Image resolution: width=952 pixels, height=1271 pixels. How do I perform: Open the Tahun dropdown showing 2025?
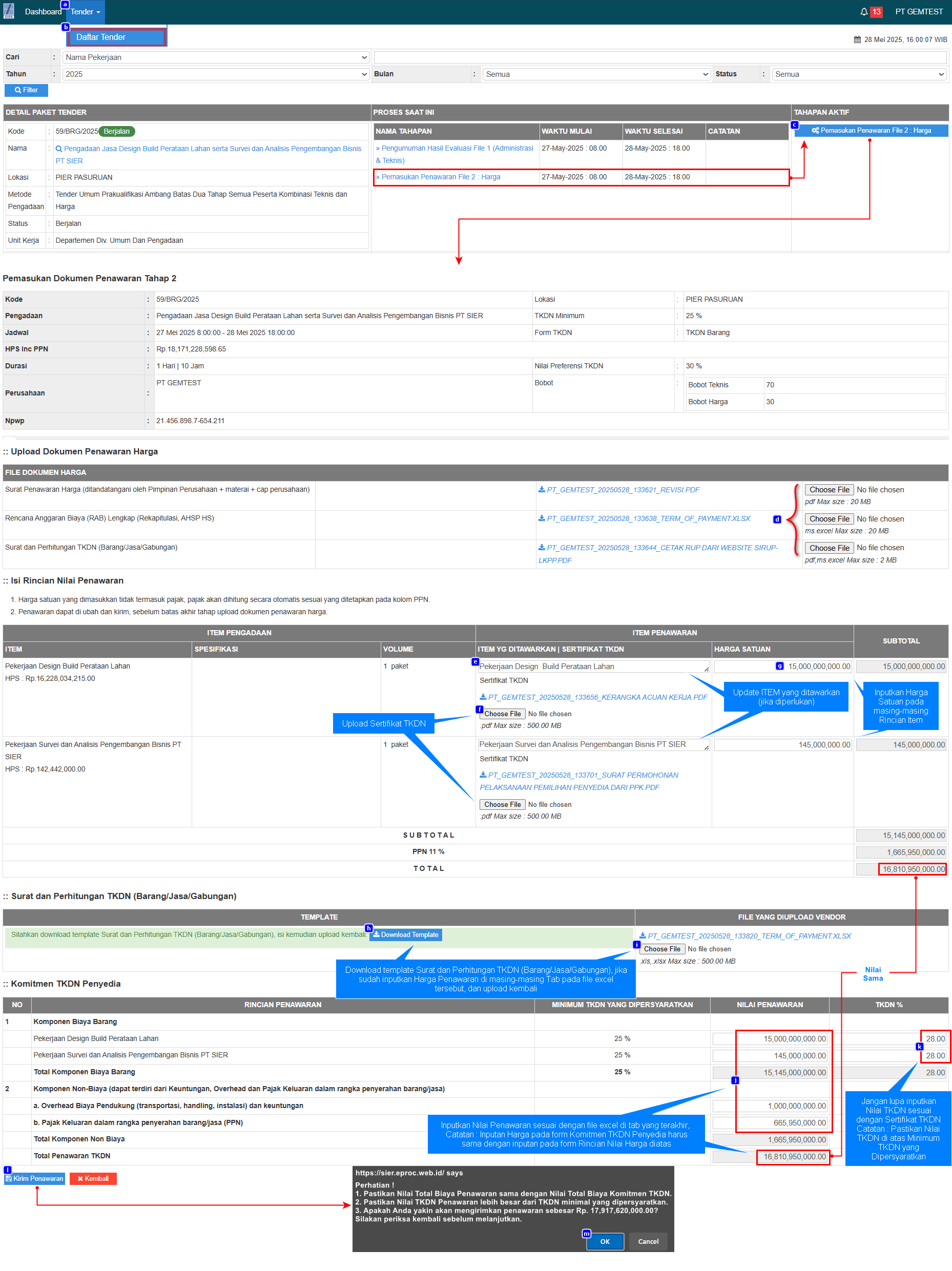point(216,74)
